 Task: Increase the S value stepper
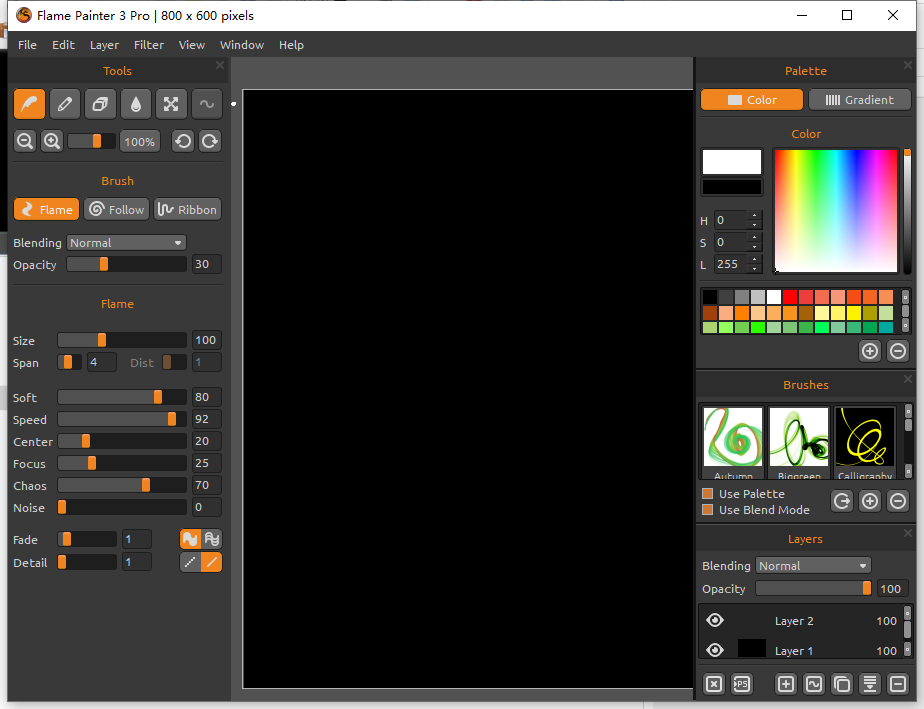pyautogui.click(x=754, y=238)
